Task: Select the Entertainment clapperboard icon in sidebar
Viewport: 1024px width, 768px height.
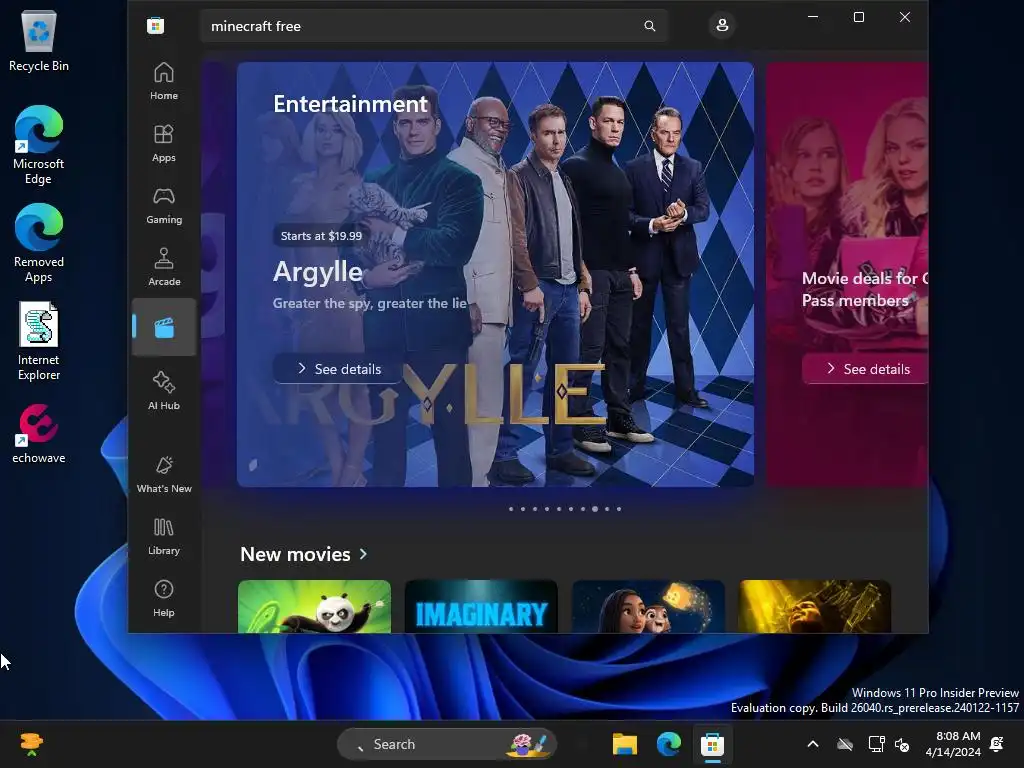Action: point(163,327)
